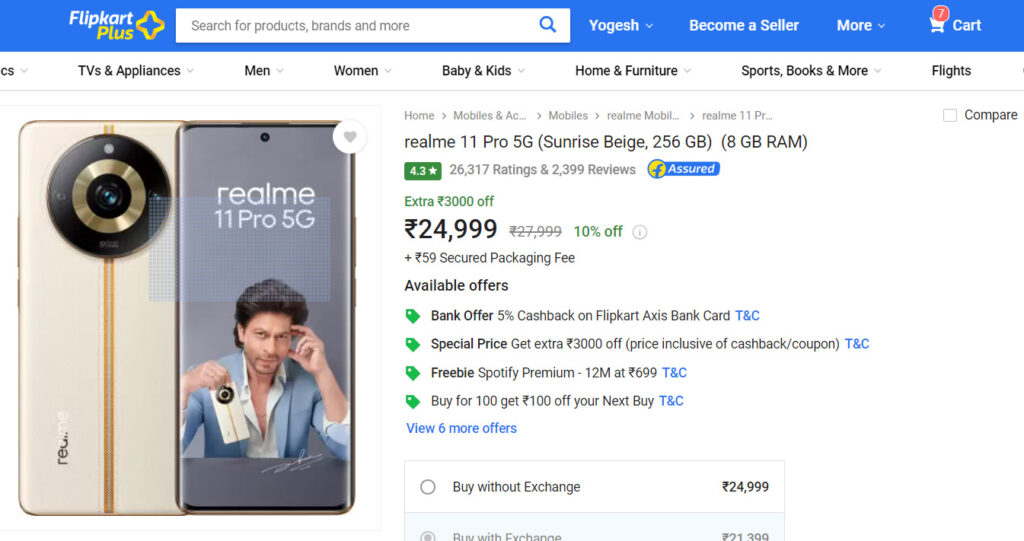
Task: Expand Sports, Books & More category menu
Action: [811, 71]
